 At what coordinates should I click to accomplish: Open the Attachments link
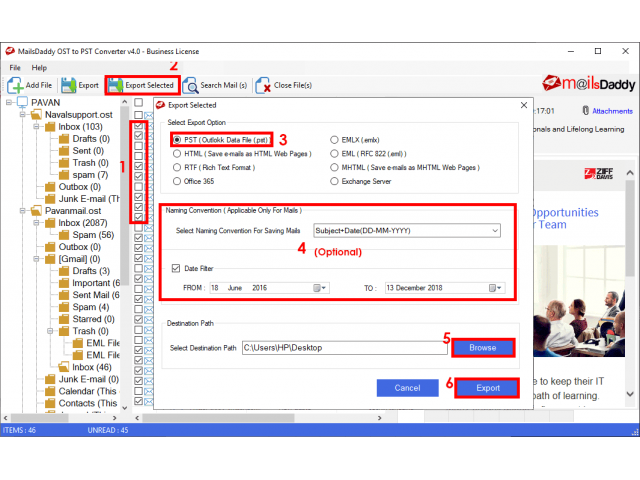612,111
